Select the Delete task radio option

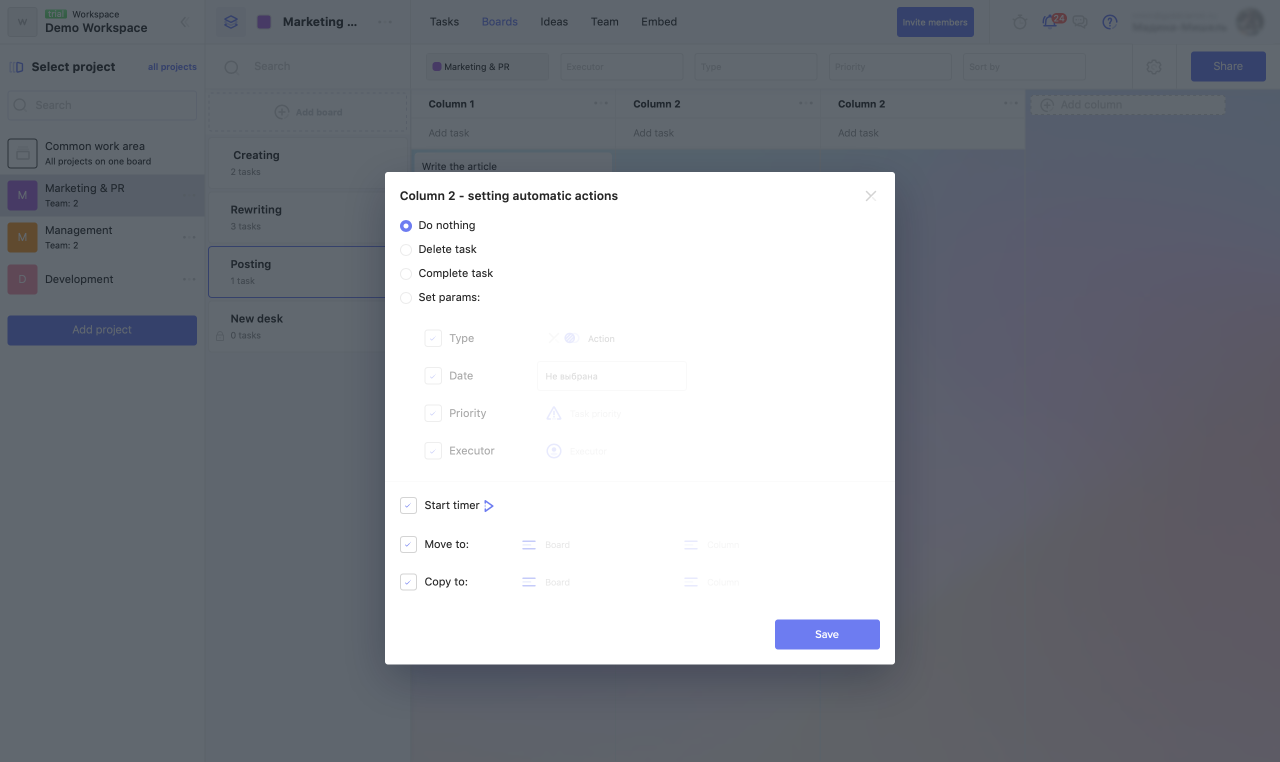(406, 250)
